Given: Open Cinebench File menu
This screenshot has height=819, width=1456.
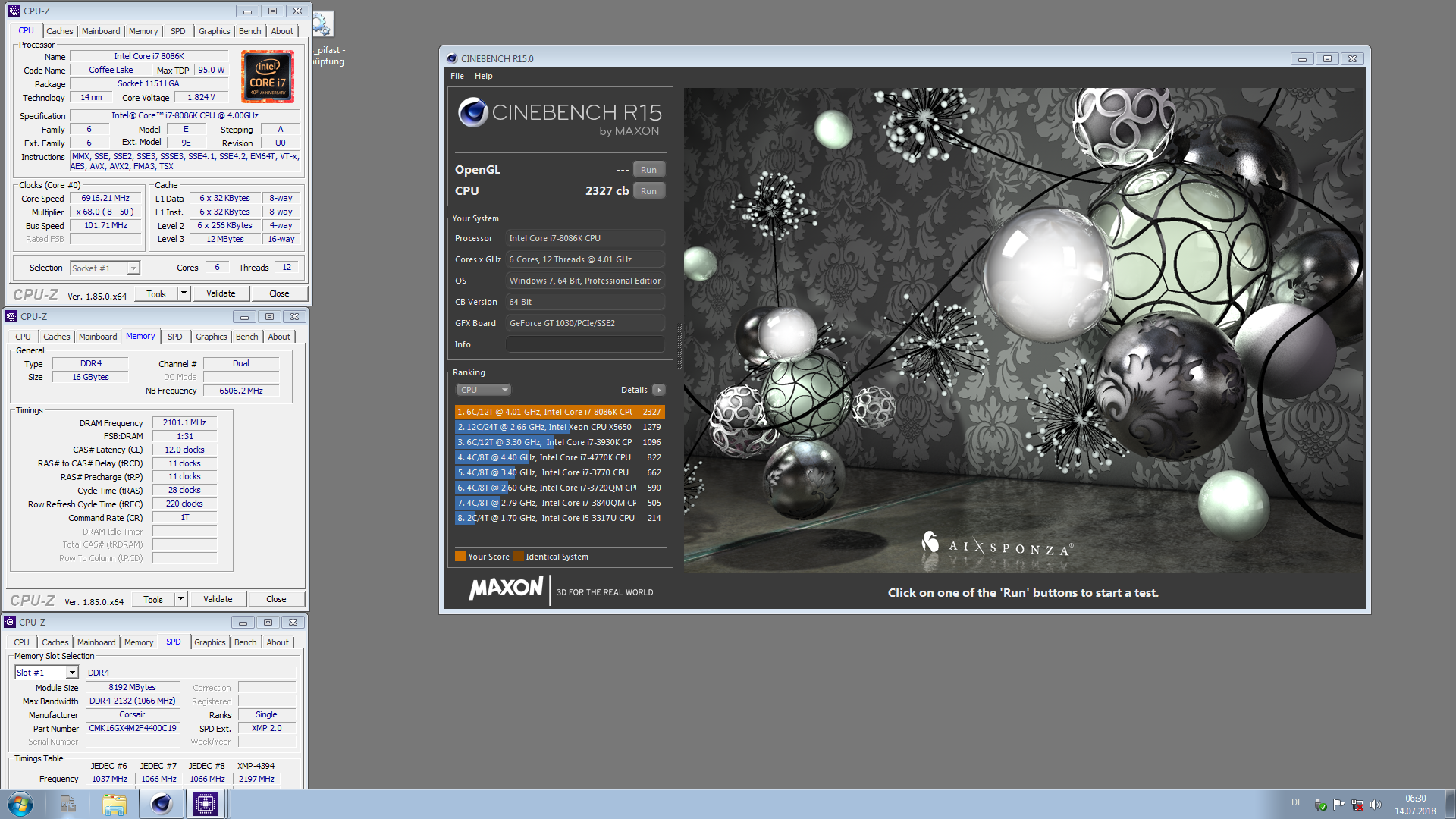Looking at the screenshot, I should click(x=457, y=76).
